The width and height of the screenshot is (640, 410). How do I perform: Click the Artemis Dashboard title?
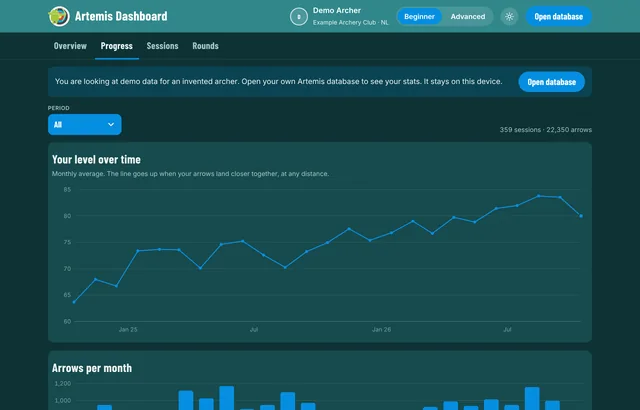point(121,16)
